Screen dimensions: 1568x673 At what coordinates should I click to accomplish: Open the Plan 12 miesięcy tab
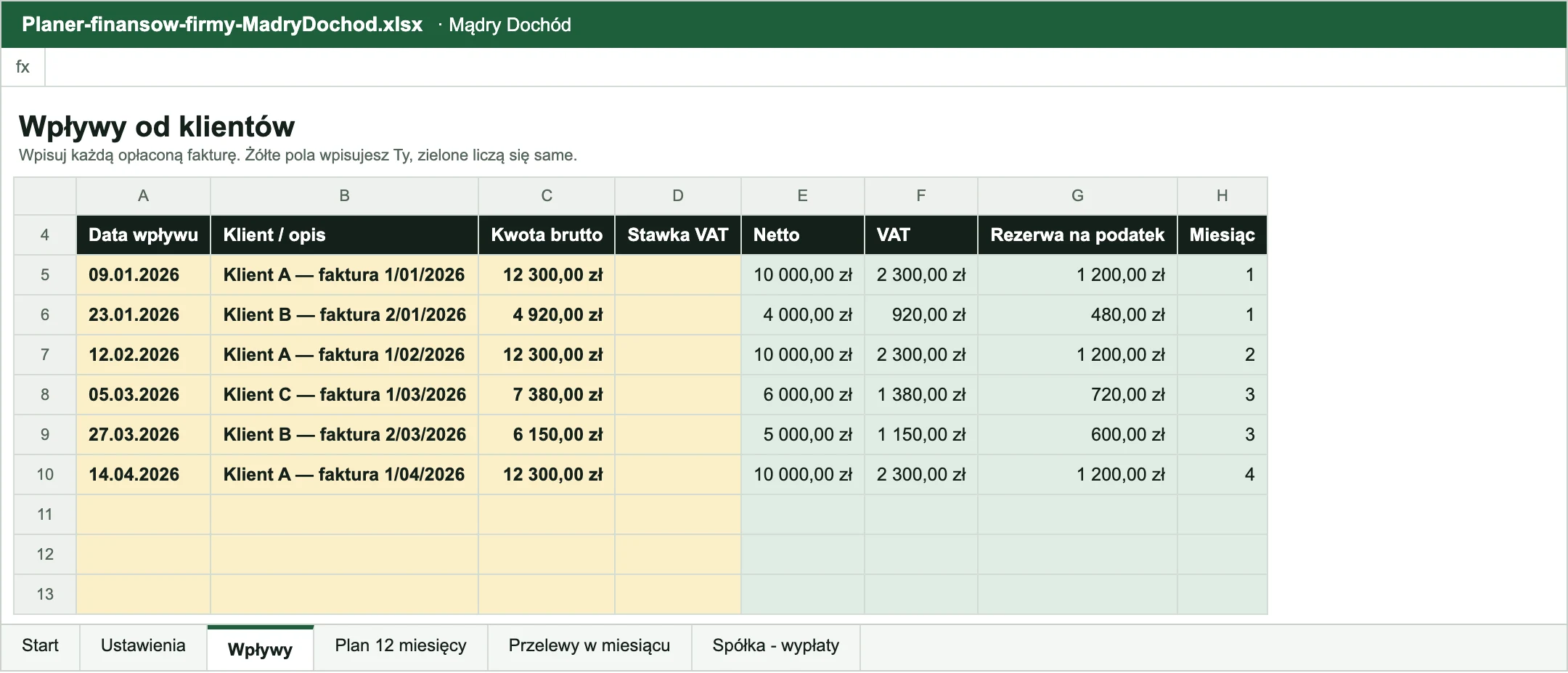click(401, 645)
